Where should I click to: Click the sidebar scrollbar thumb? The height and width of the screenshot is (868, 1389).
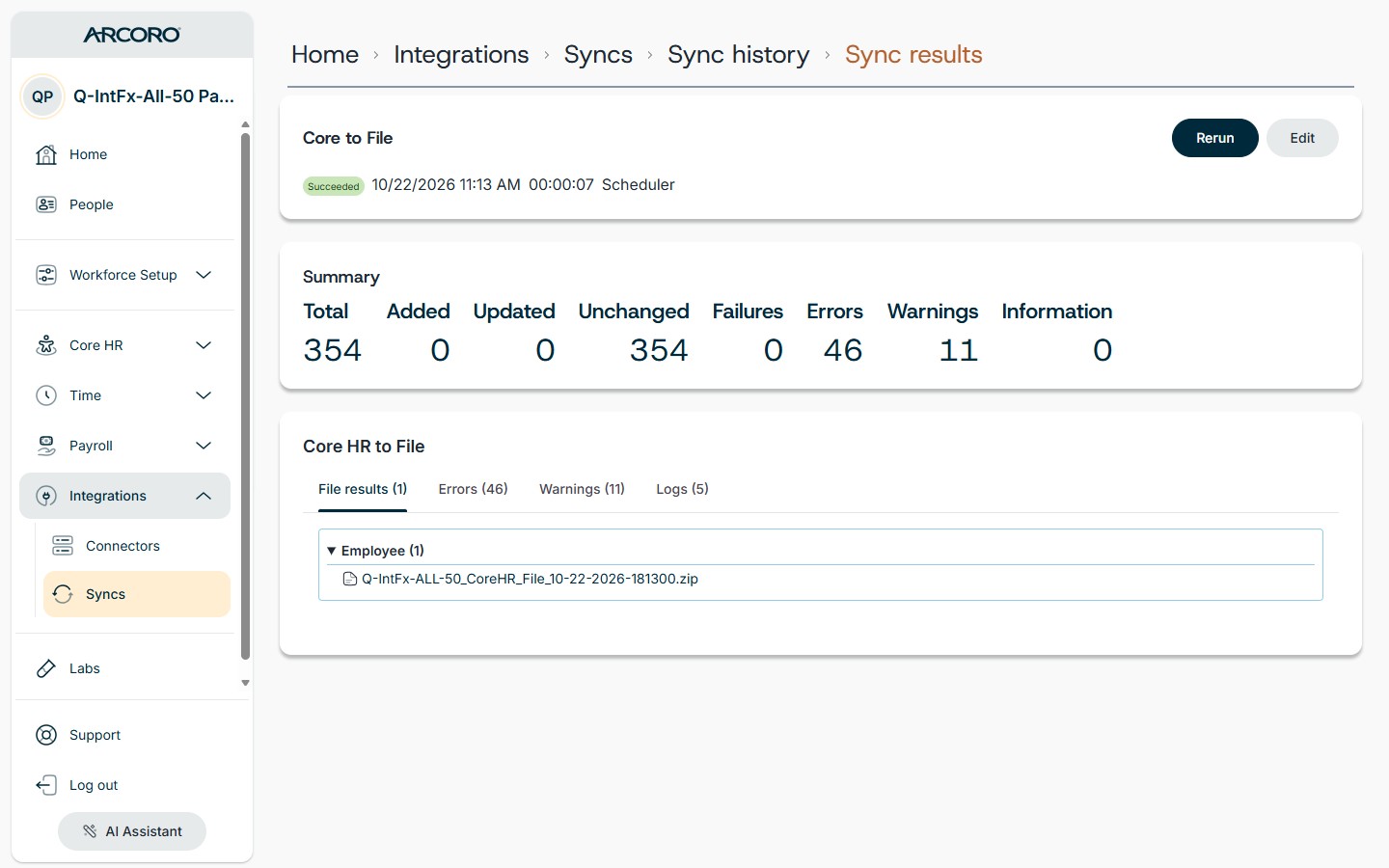[245, 395]
